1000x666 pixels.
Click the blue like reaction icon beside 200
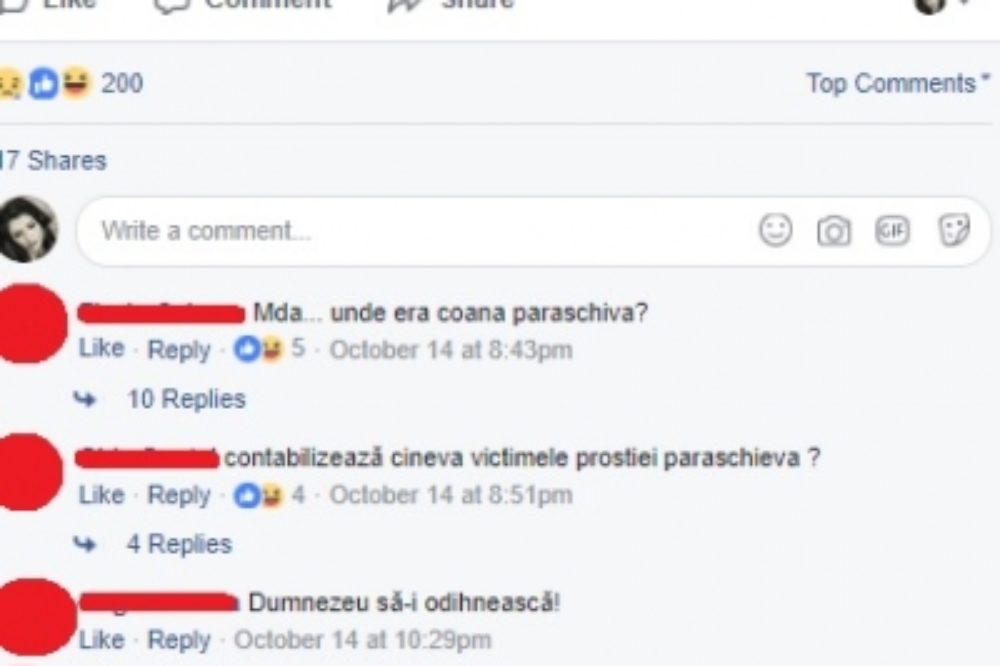pos(43,84)
